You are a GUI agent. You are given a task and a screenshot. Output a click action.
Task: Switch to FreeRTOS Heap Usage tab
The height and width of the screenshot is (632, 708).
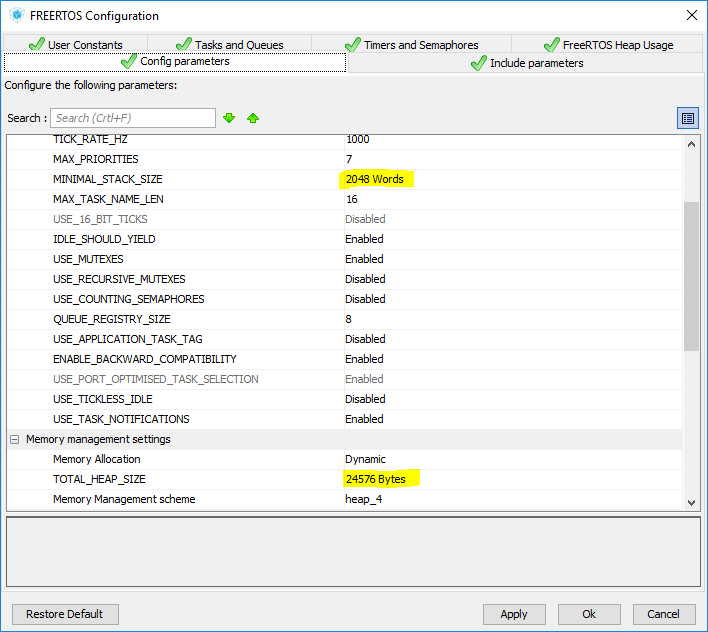[608, 45]
